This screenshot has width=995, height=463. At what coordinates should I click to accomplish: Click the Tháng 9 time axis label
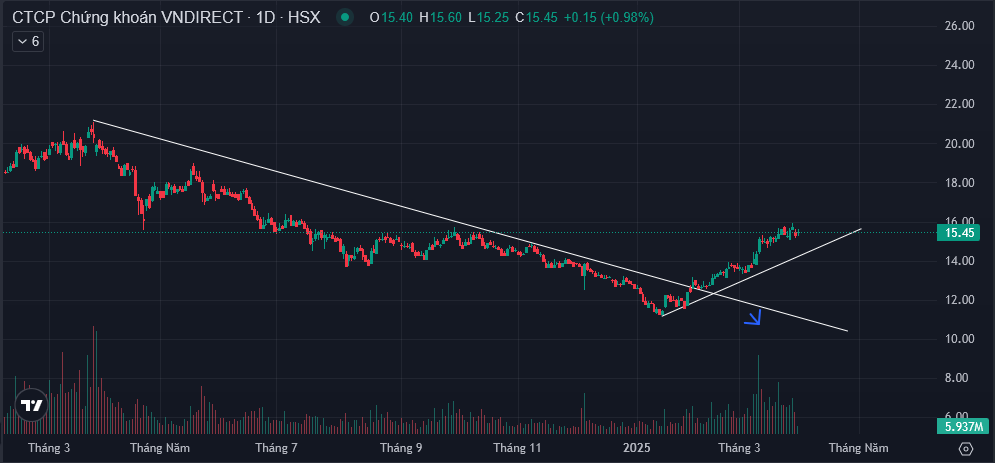[x=401, y=448]
